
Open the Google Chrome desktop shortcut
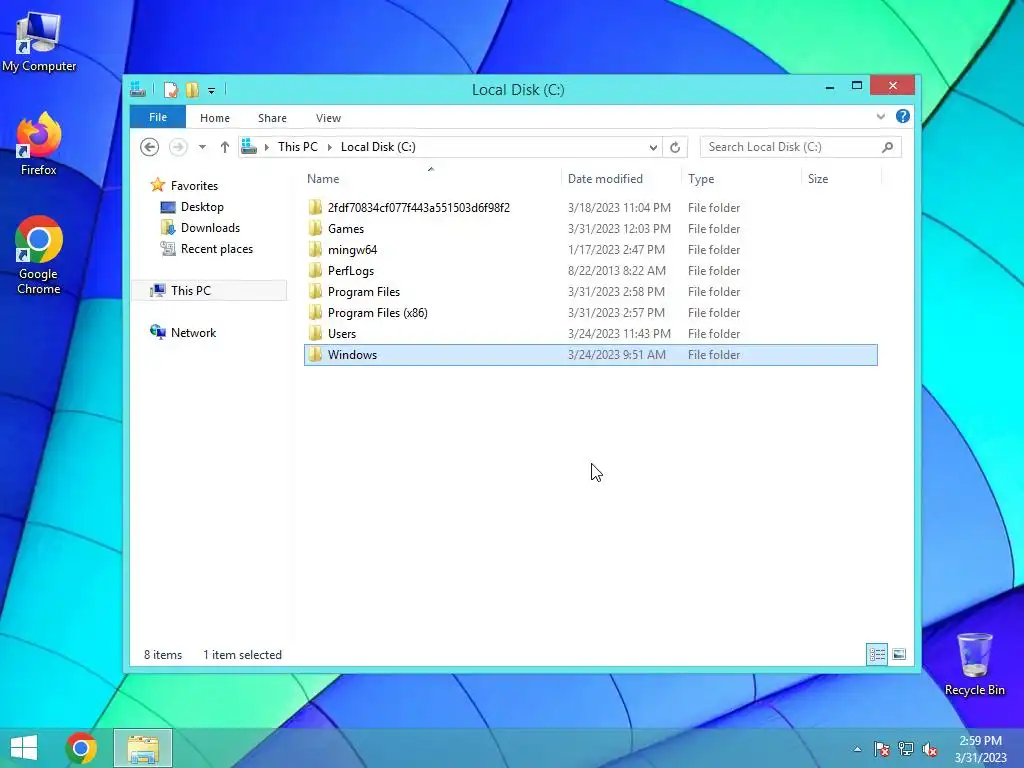(x=39, y=255)
